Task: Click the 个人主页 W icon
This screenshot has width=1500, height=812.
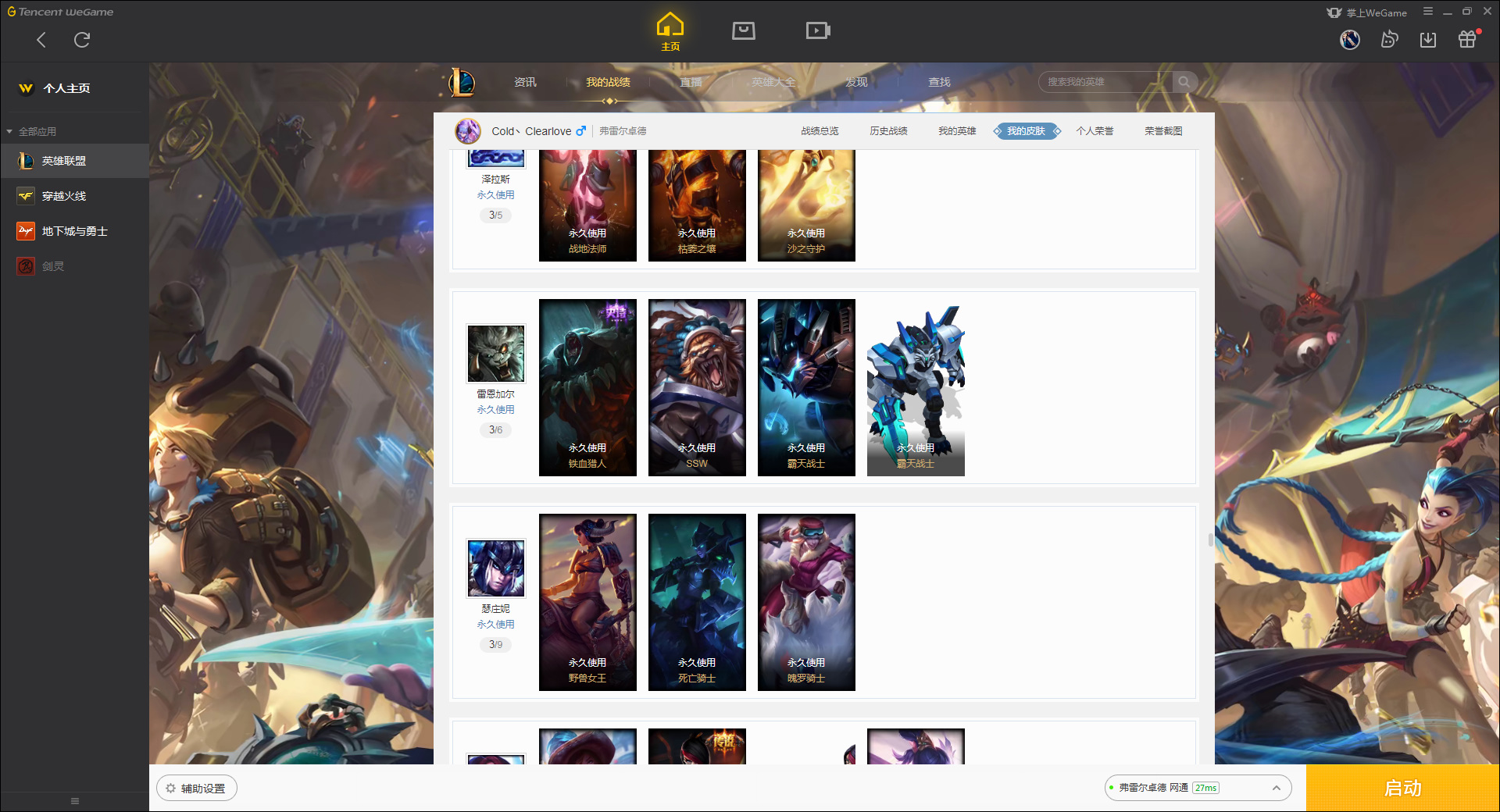Action: click(26, 88)
